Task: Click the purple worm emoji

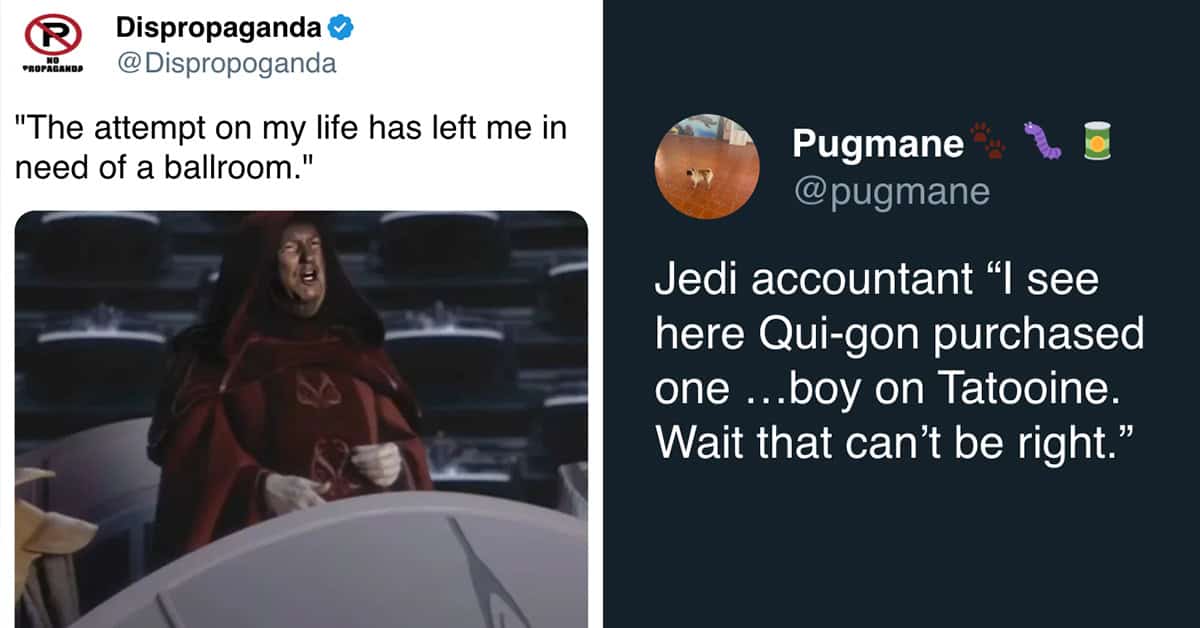Action: pyautogui.click(x=1043, y=141)
